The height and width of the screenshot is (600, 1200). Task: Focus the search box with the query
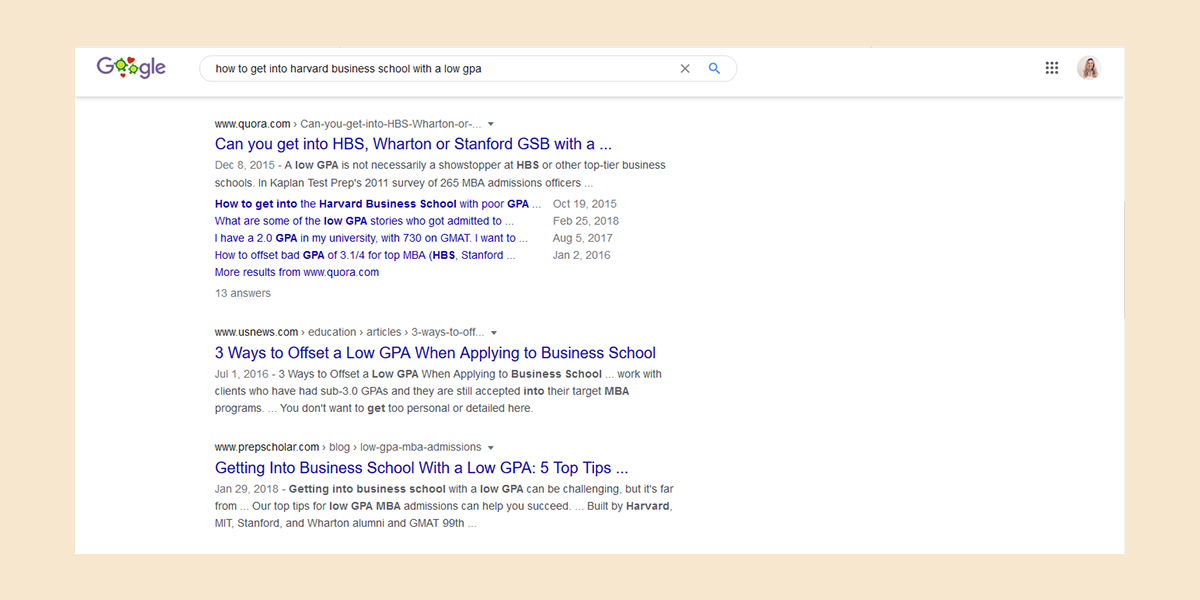click(468, 69)
